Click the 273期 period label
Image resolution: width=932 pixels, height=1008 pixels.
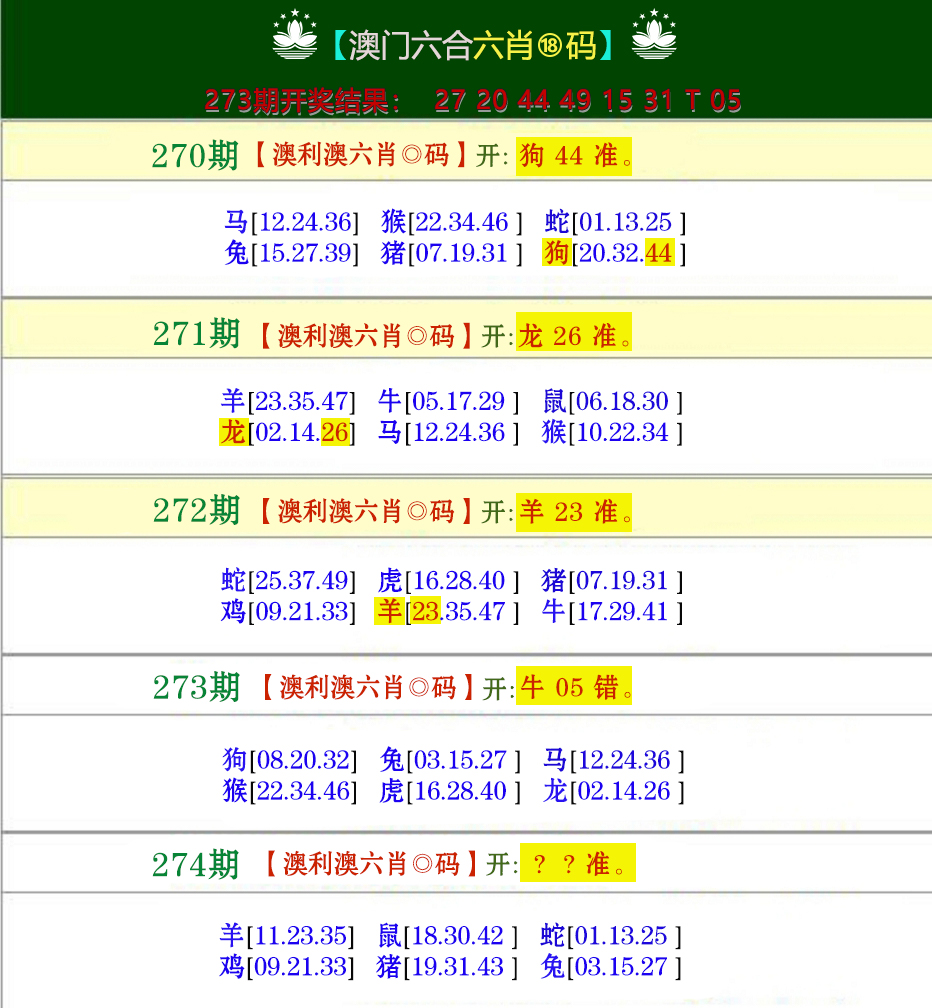[196, 688]
